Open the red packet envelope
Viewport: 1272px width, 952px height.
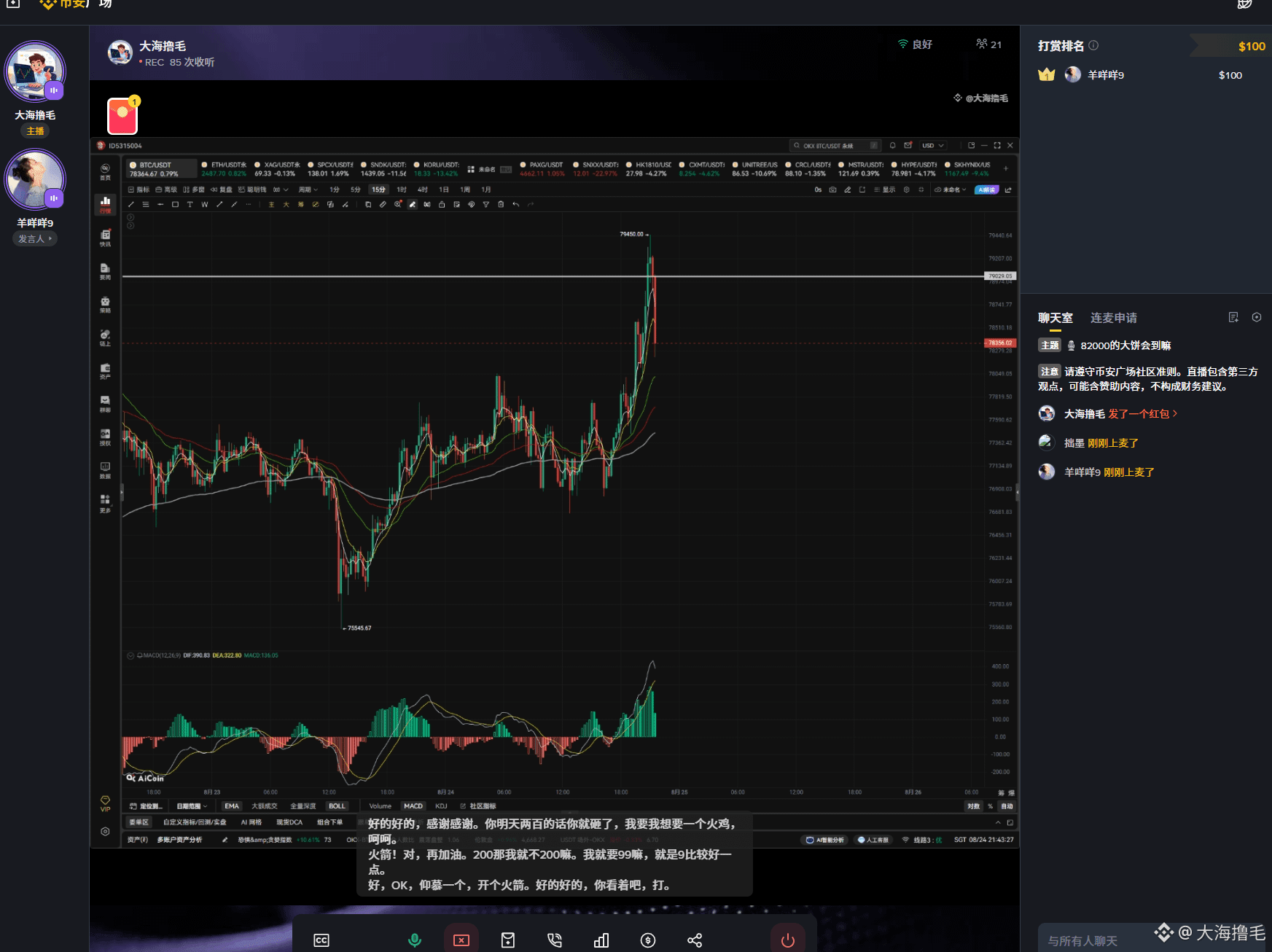click(122, 116)
